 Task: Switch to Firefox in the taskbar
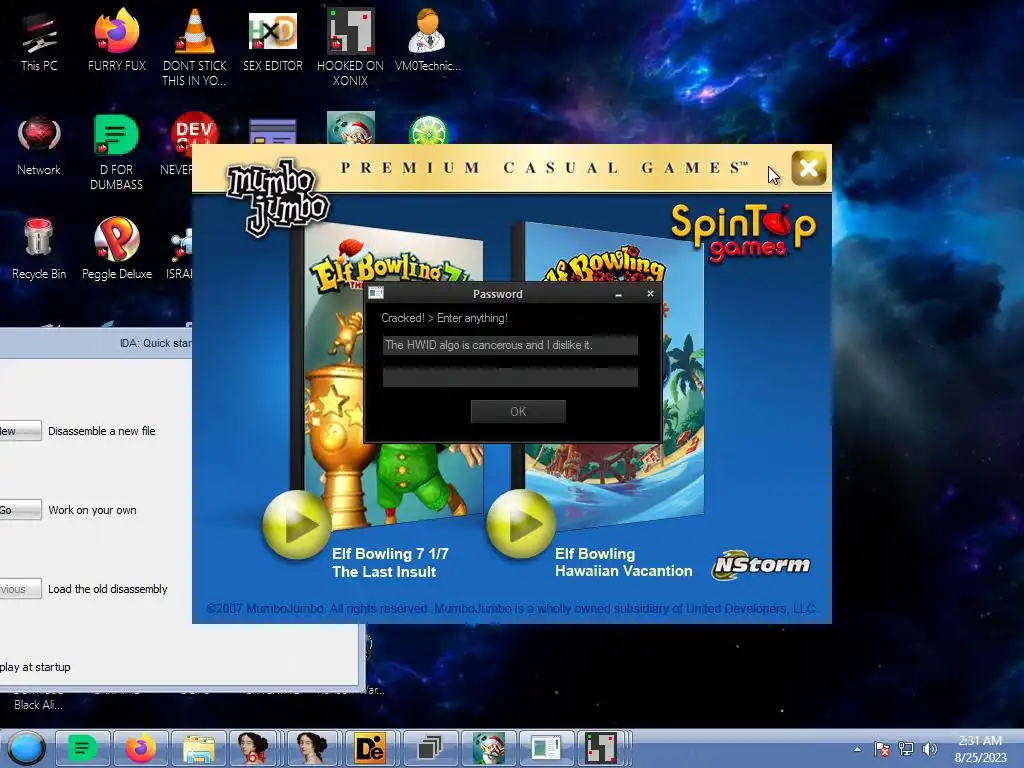[x=140, y=748]
